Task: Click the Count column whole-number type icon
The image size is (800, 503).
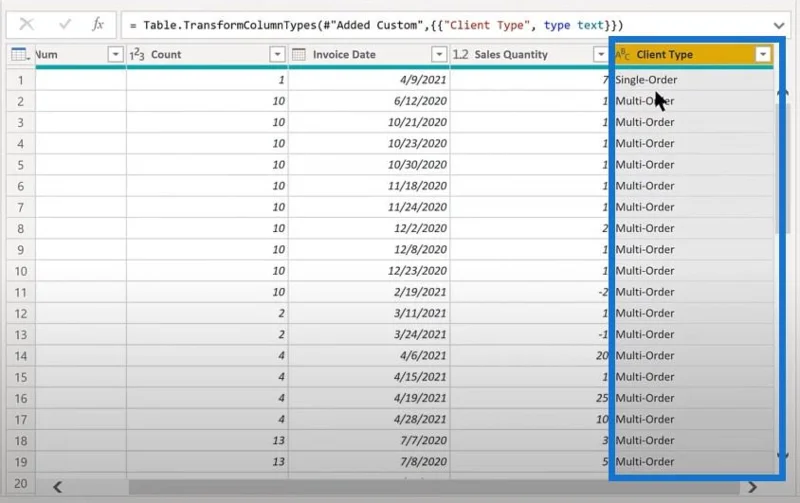Action: [x=137, y=54]
